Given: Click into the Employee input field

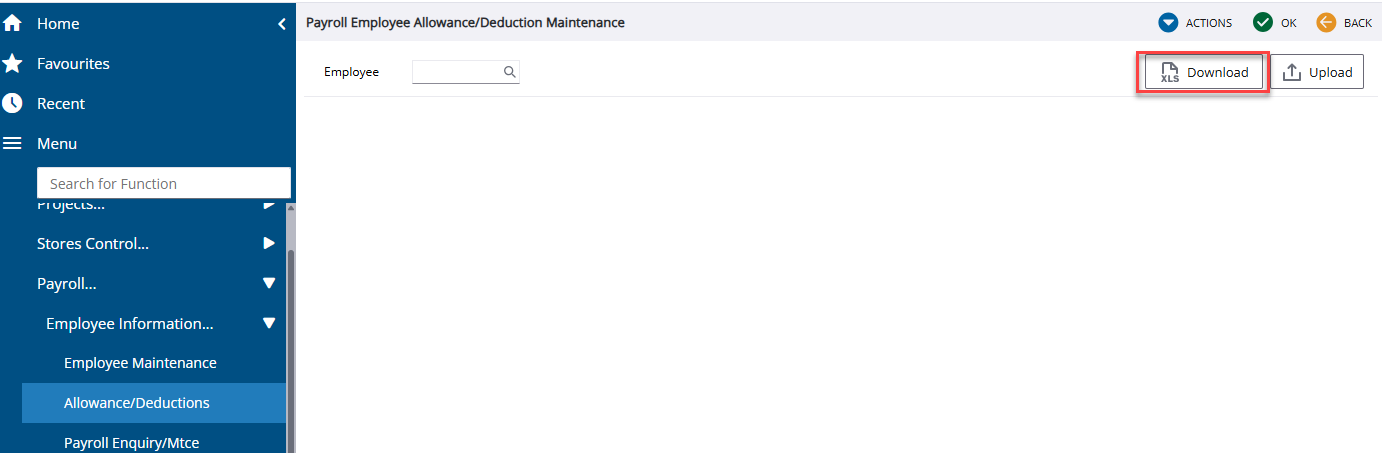Looking at the screenshot, I should click(456, 72).
